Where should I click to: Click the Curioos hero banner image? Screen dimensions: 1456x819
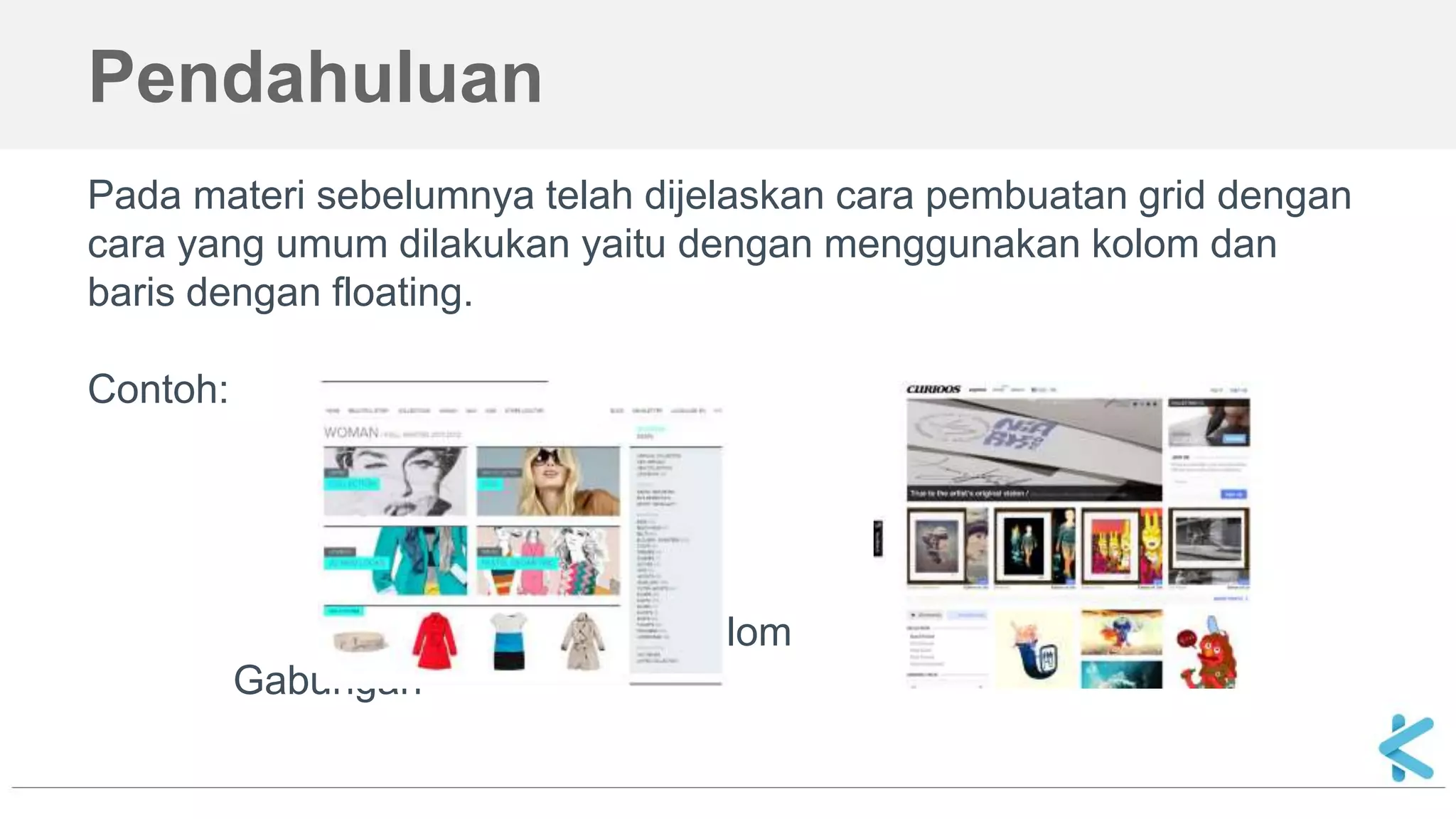[x=1034, y=450]
